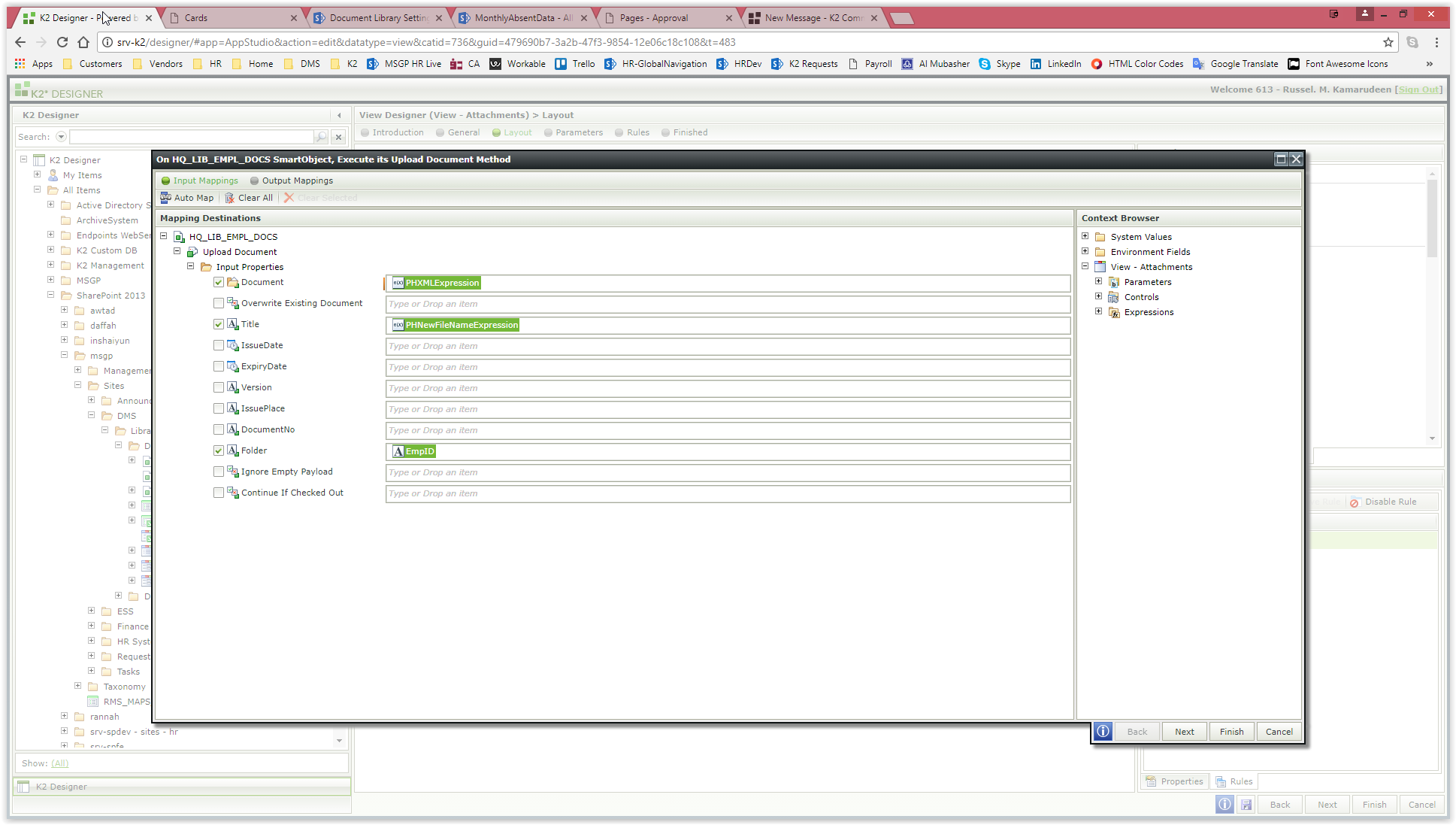This screenshot has height=825, width=1456.
Task: Check the ExpiryDate checkbox
Action: (219, 366)
